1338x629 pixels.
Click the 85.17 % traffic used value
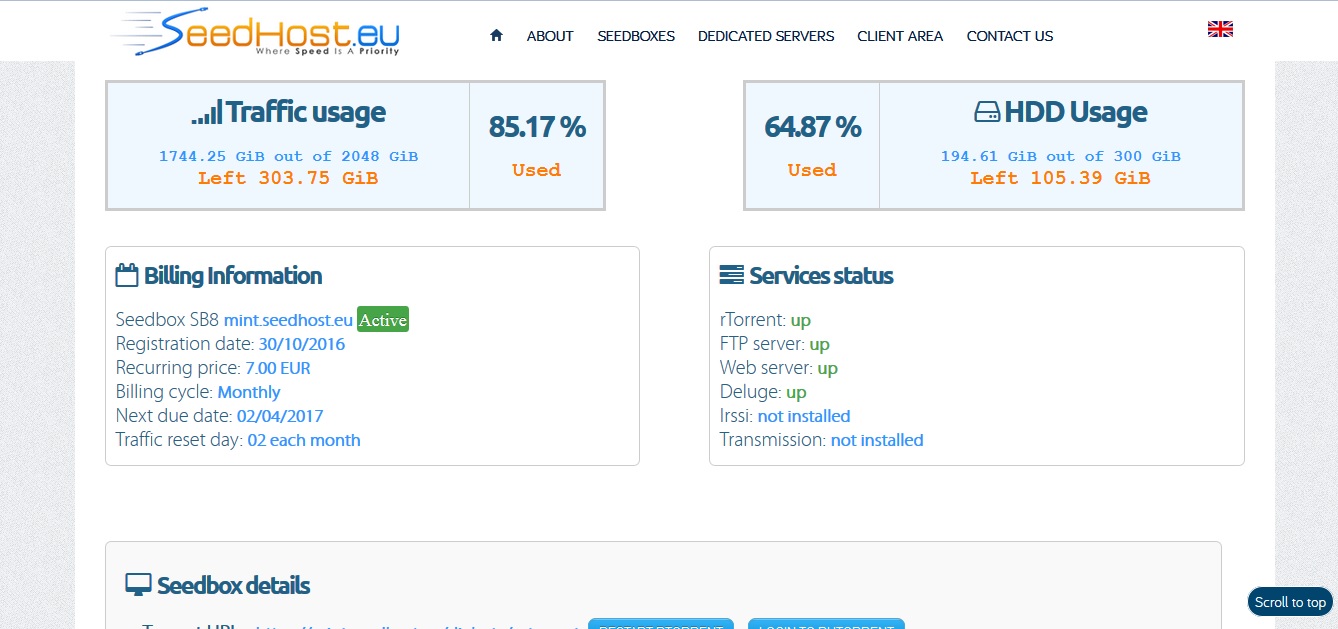[x=537, y=127]
